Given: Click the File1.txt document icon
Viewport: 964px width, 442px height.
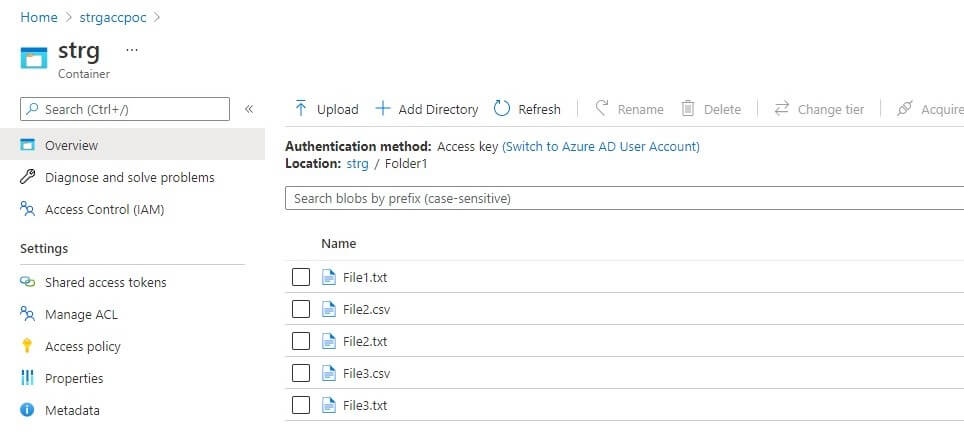Looking at the screenshot, I should click(x=330, y=277).
